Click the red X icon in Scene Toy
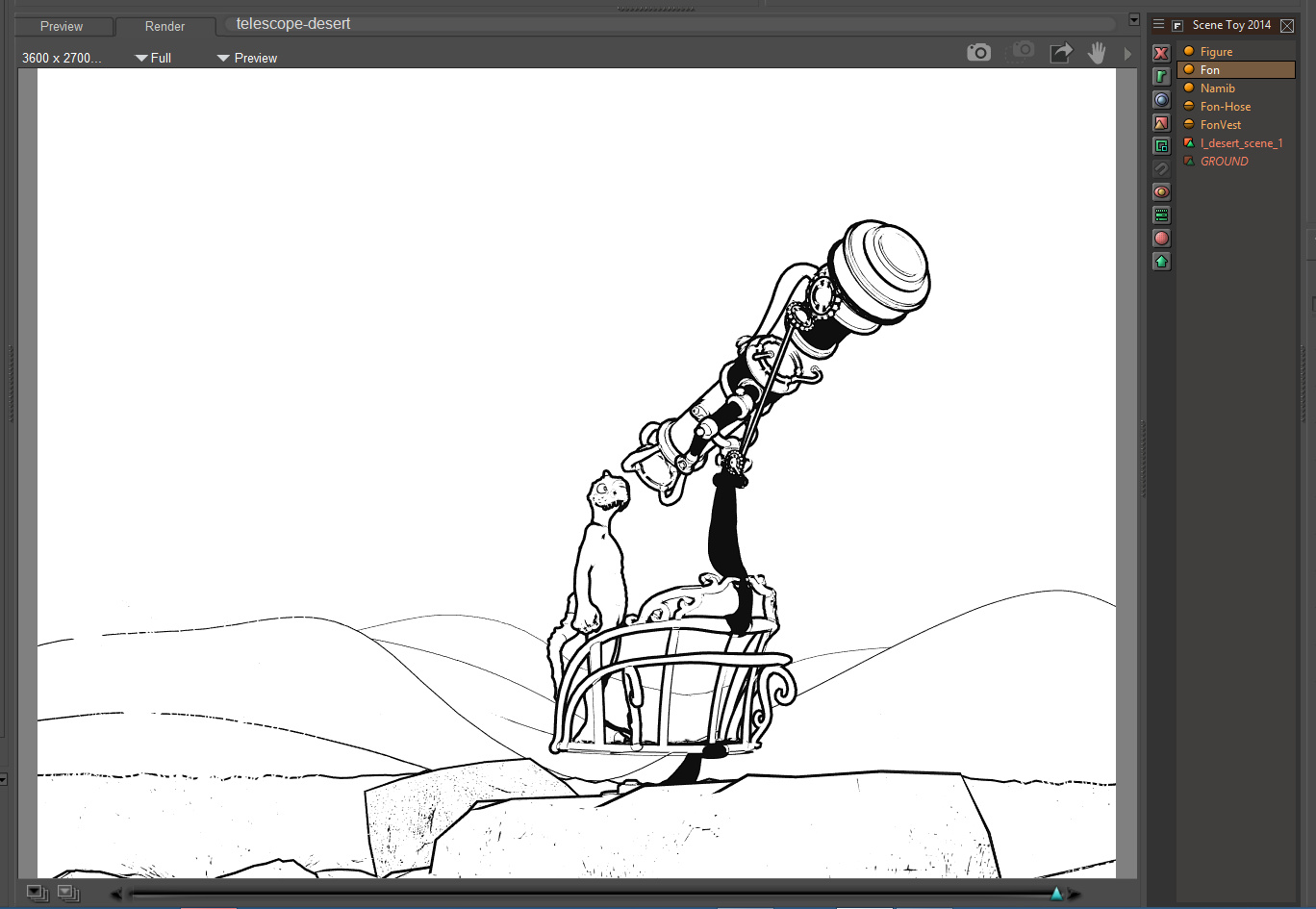This screenshot has width=1316, height=909. pos(1161,54)
